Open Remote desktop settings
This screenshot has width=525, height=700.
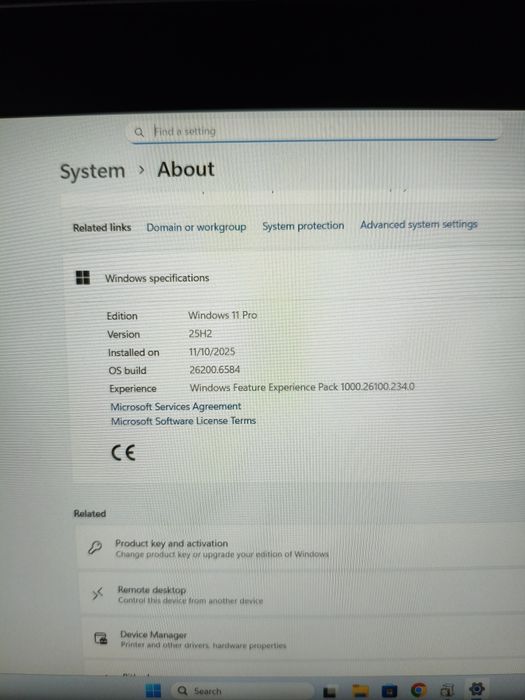304,595
